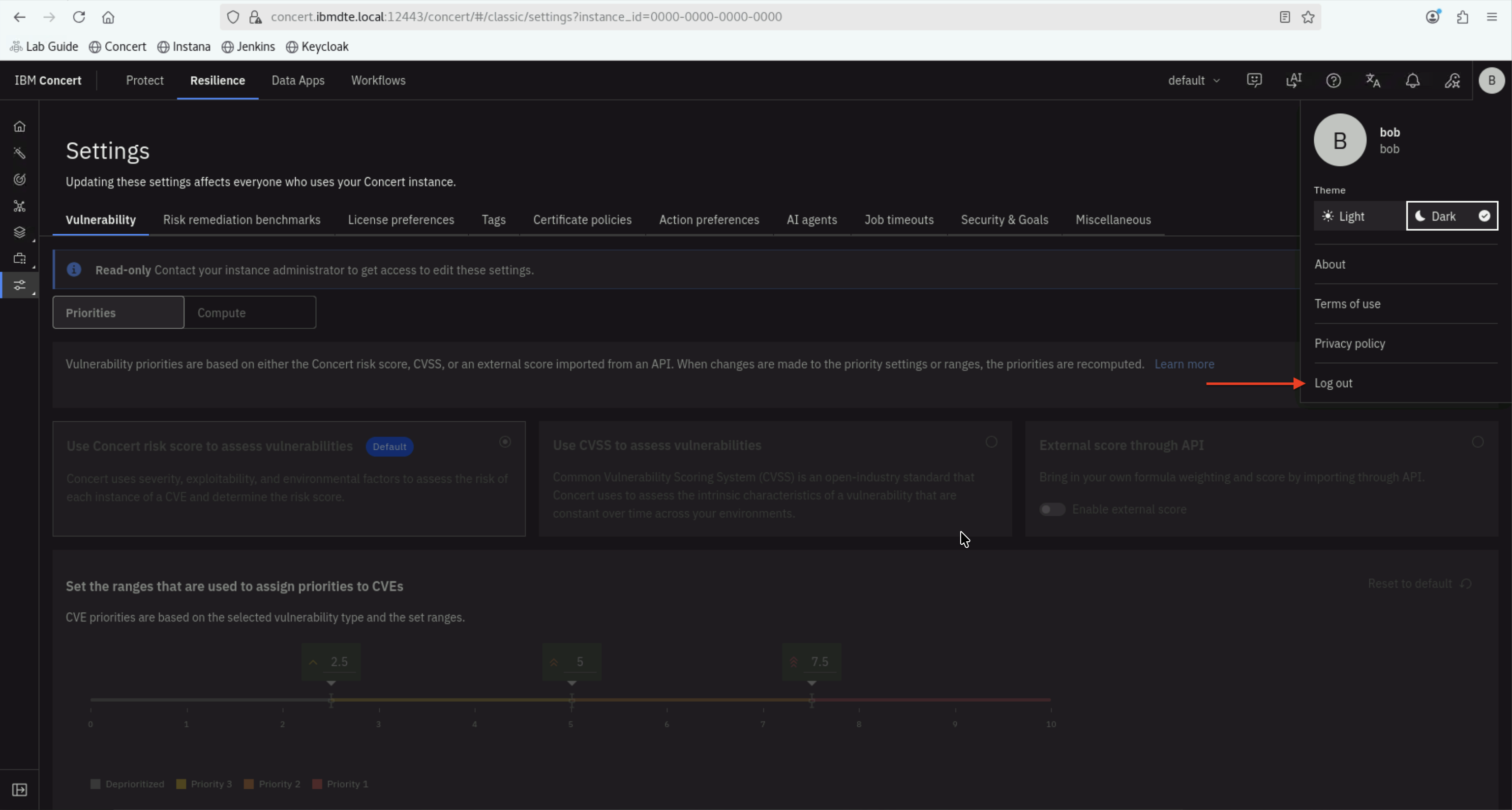Viewport: 1512px width, 810px height.
Task: Open the Security & Goals tab
Action: pos(1004,219)
